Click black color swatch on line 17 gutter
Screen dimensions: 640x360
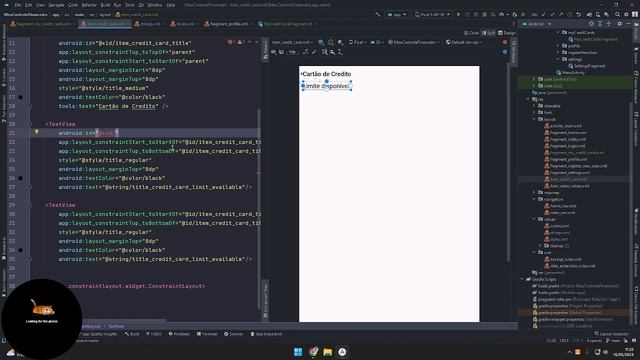click(x=21, y=97)
